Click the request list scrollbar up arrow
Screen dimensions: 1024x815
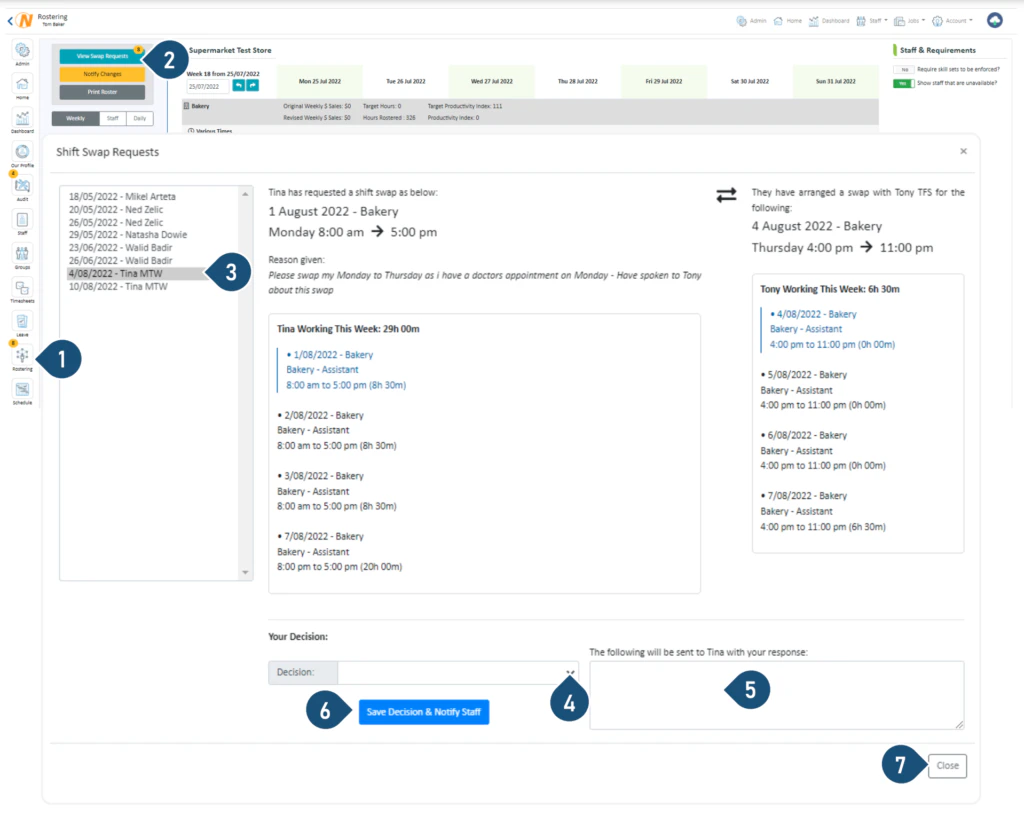[x=246, y=194]
